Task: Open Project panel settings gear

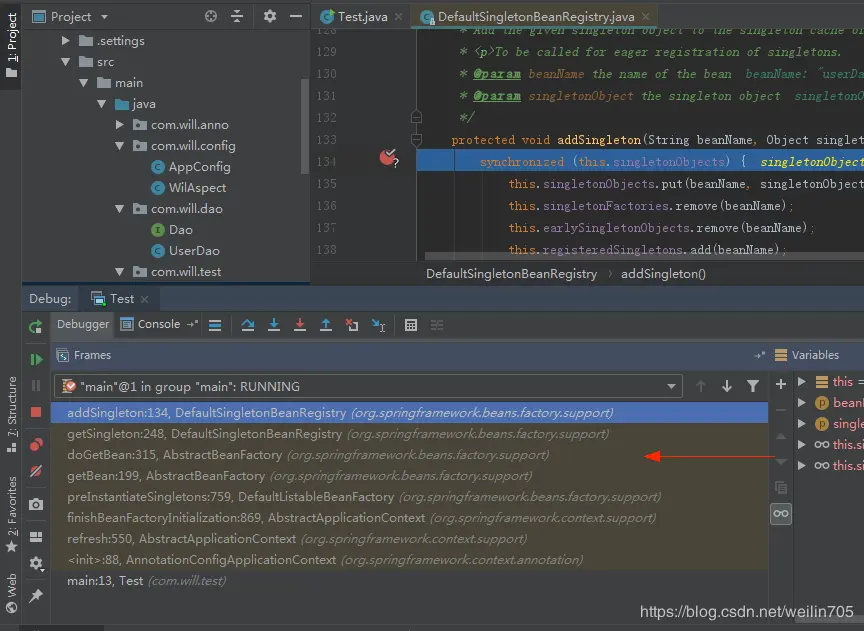Action: tap(269, 16)
